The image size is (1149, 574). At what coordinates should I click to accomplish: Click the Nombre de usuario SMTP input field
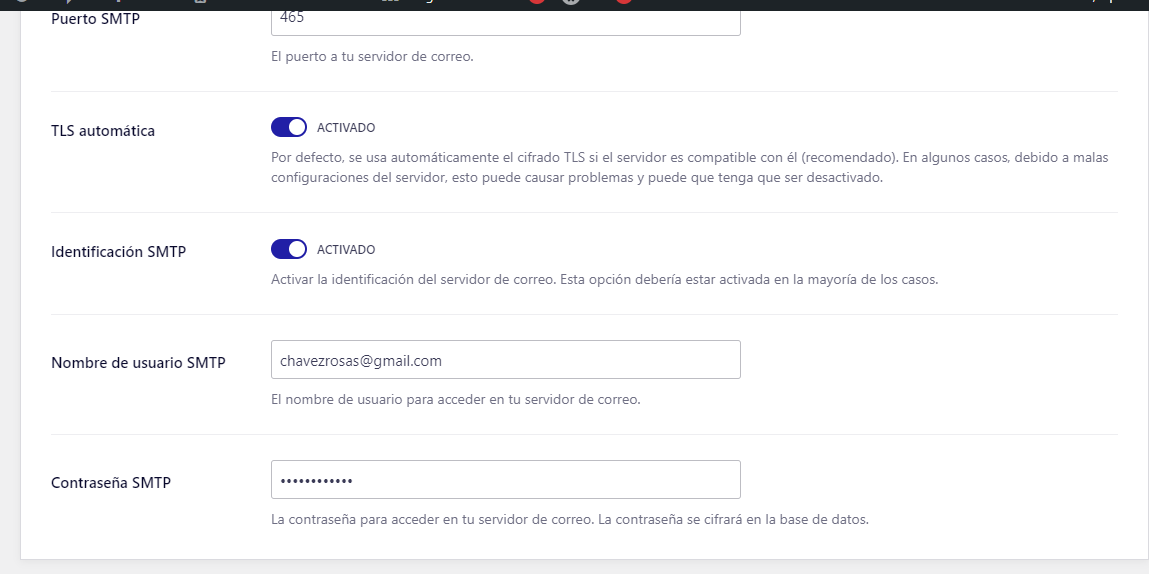point(506,360)
